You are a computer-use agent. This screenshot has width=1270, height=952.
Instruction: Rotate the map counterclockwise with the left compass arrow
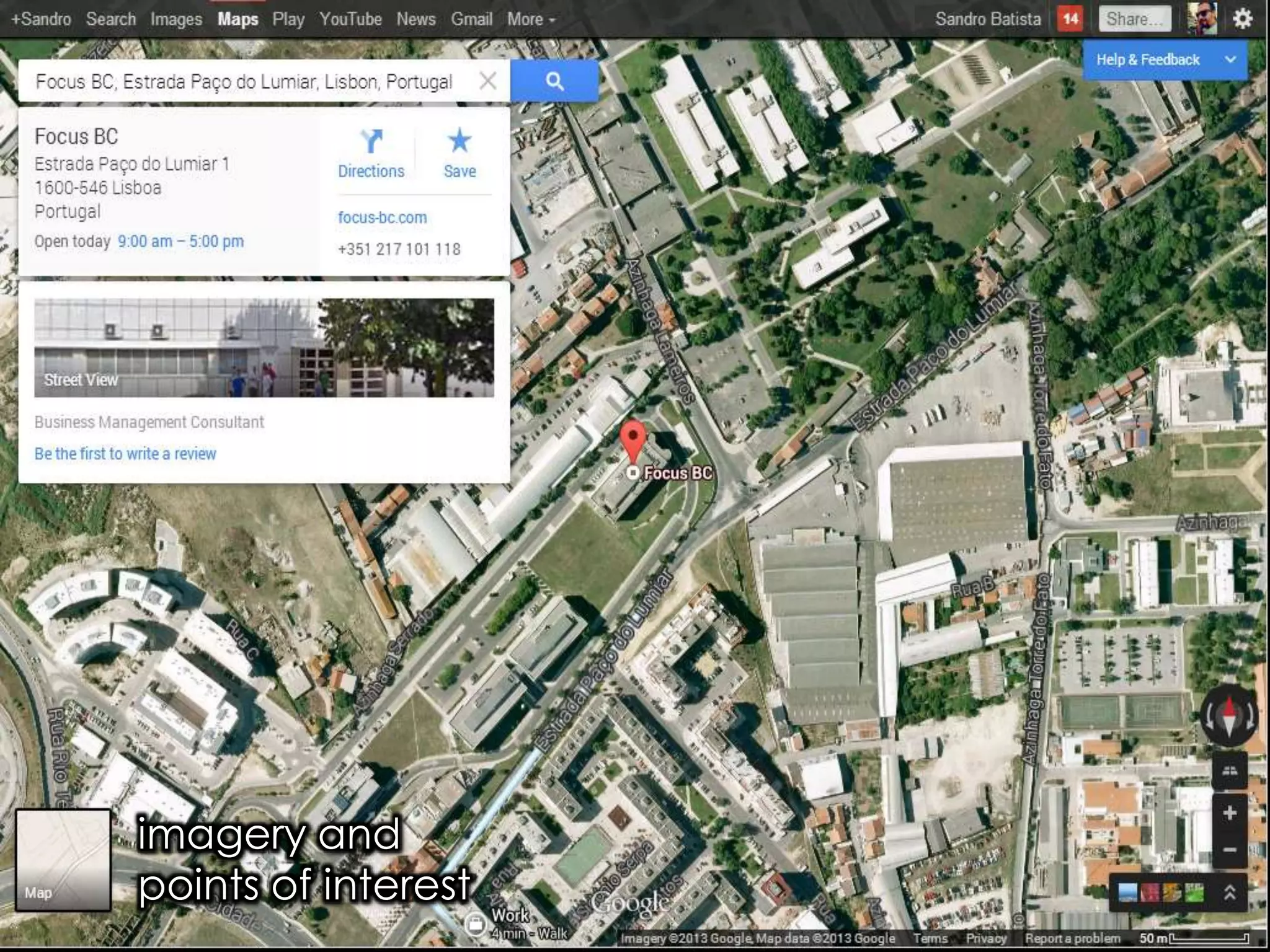coord(1209,717)
